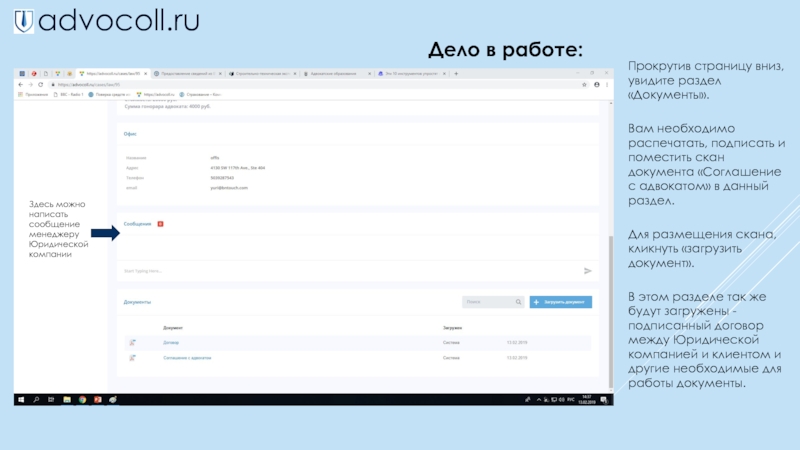Open the Соглашение с адвокатом document link
Viewport: 800px width, 450px height.
point(187,358)
